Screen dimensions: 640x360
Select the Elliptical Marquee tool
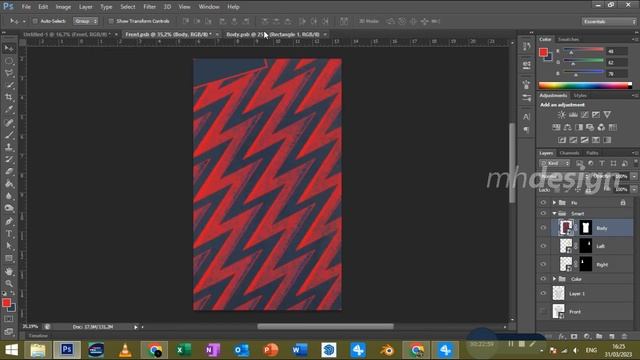coord(9,61)
